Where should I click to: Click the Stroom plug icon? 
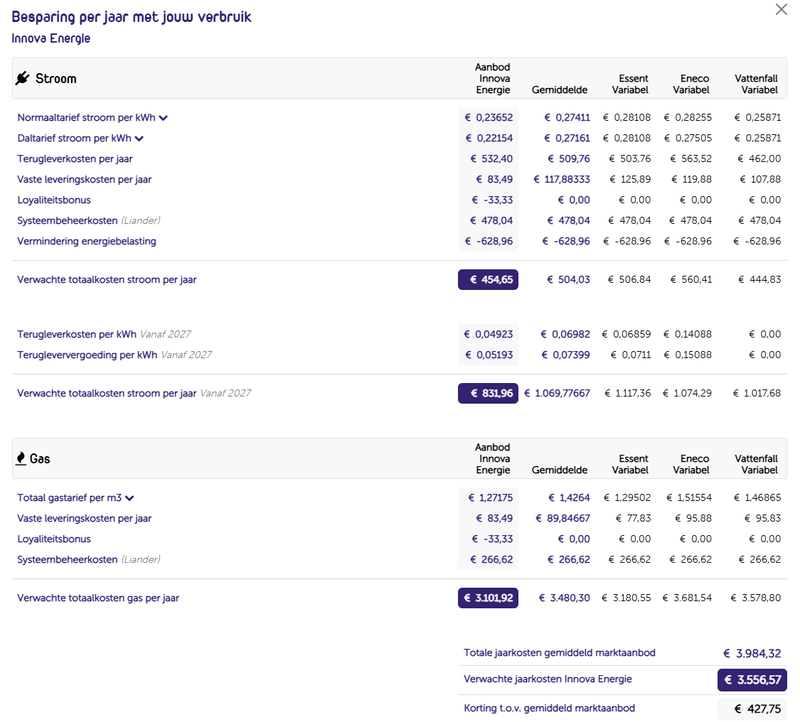pyautogui.click(x=22, y=78)
